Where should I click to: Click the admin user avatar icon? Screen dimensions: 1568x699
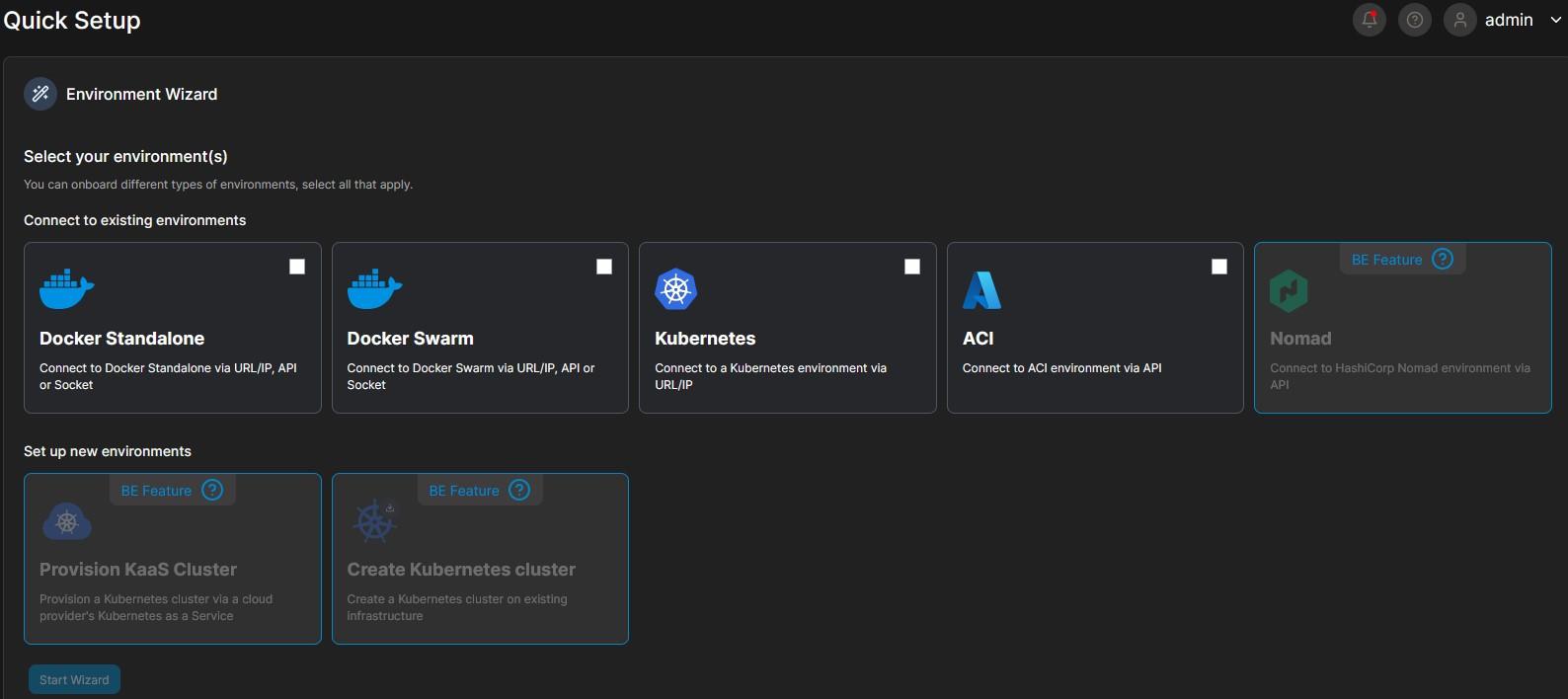coord(1459,20)
